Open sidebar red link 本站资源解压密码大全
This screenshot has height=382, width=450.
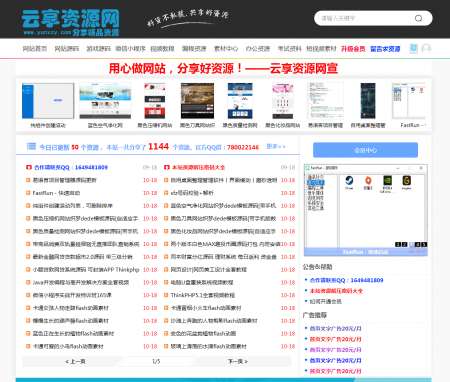(336, 291)
